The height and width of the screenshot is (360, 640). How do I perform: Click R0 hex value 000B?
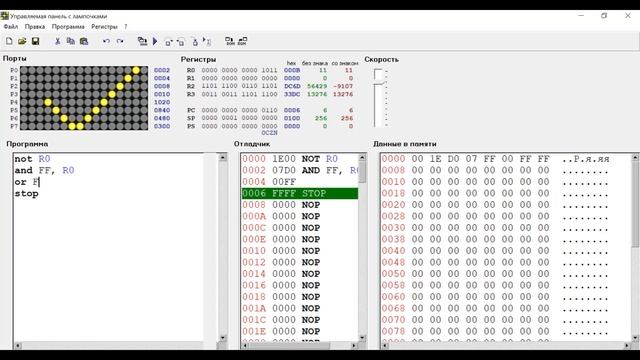[x=292, y=70]
